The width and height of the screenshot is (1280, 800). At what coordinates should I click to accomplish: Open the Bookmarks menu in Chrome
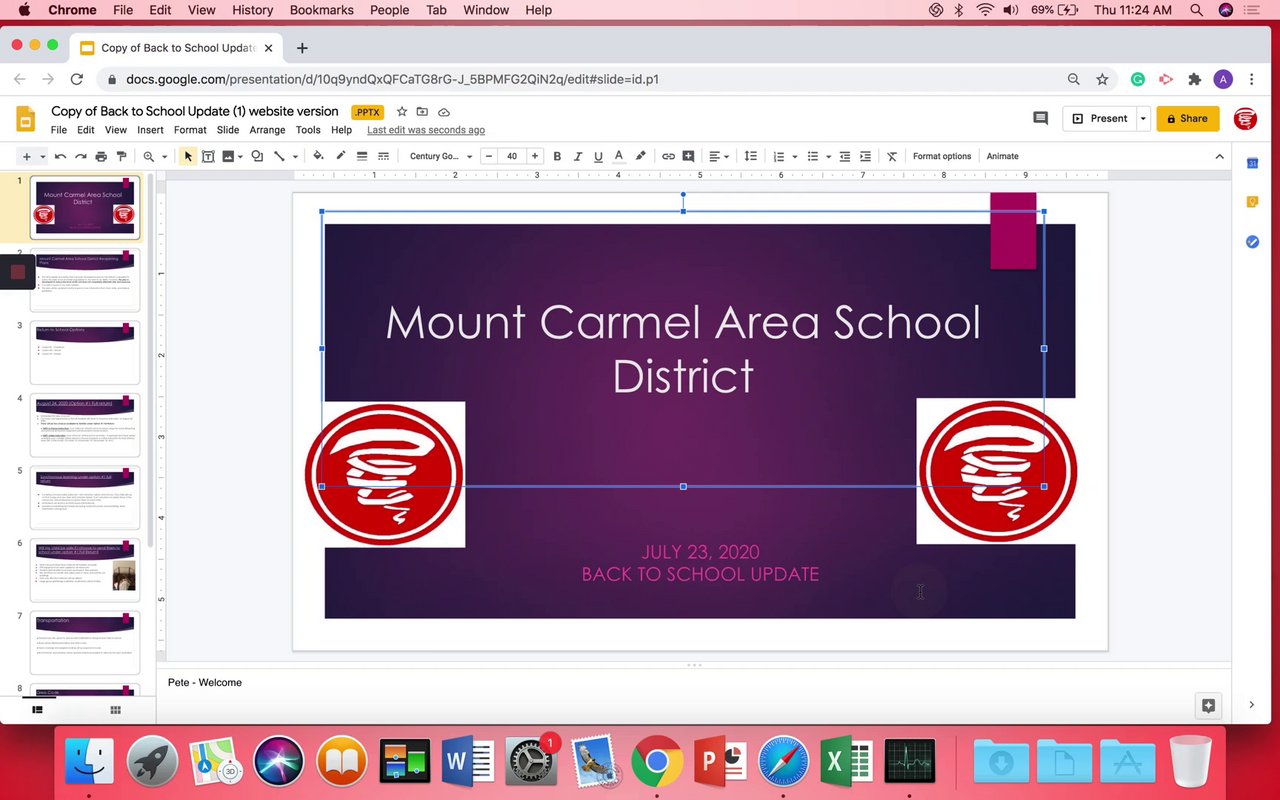click(322, 10)
